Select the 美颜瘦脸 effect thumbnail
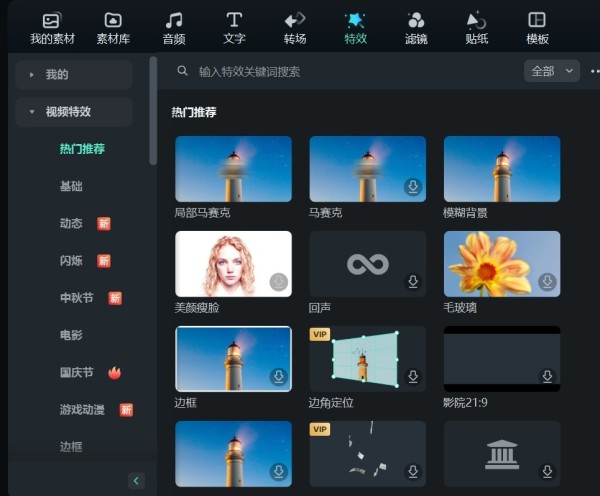This screenshot has width=600, height=496. point(233,264)
